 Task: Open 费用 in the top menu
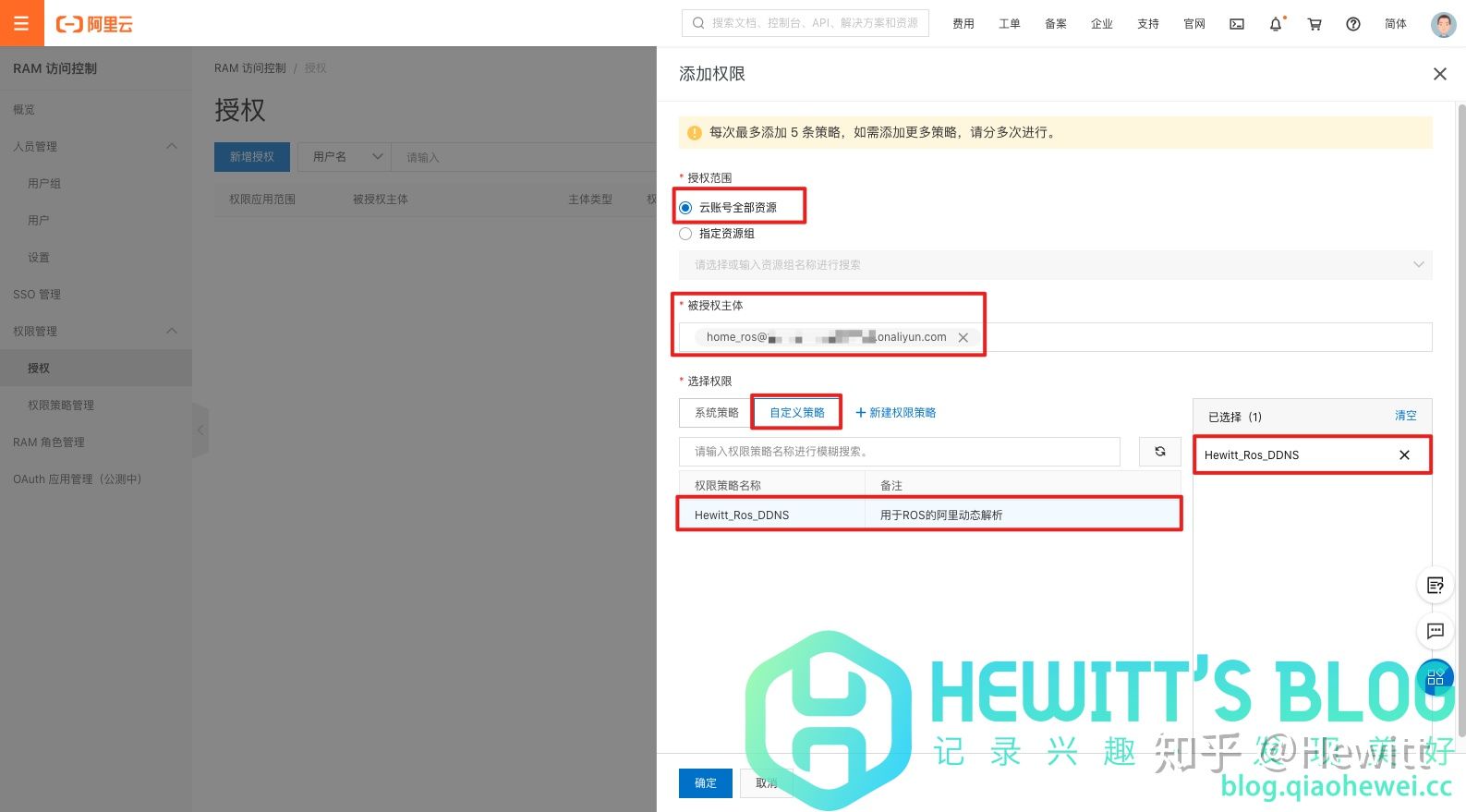963,24
